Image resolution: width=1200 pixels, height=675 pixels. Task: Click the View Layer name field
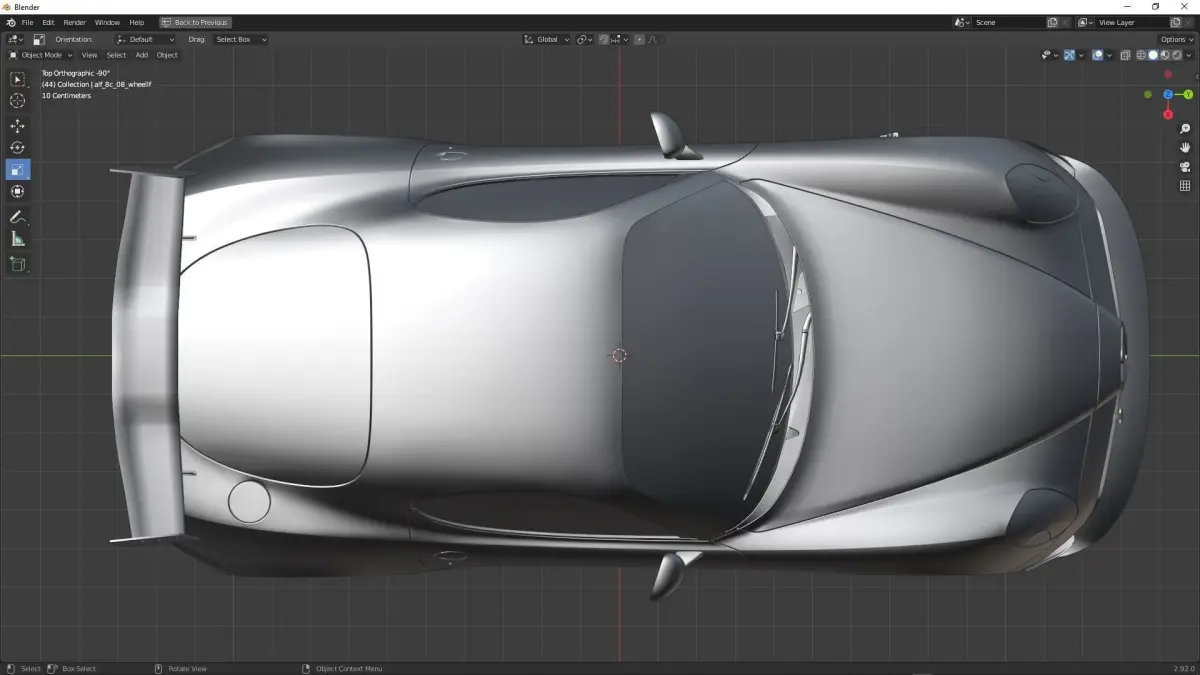[1131, 22]
